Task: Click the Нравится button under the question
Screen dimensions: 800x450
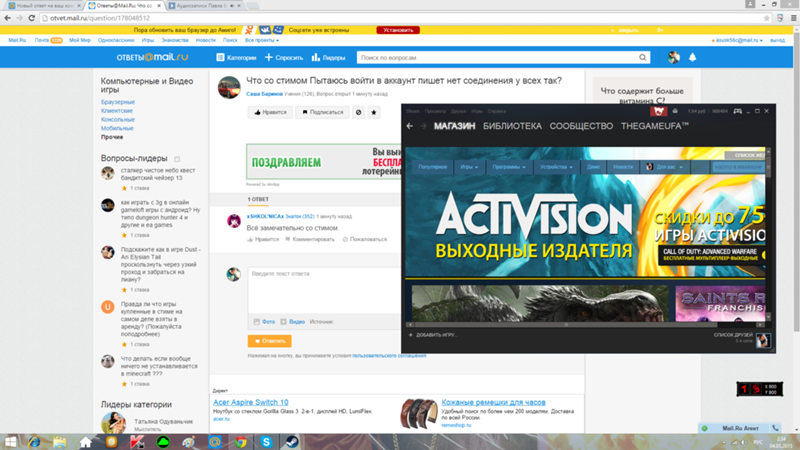Action: tap(270, 112)
